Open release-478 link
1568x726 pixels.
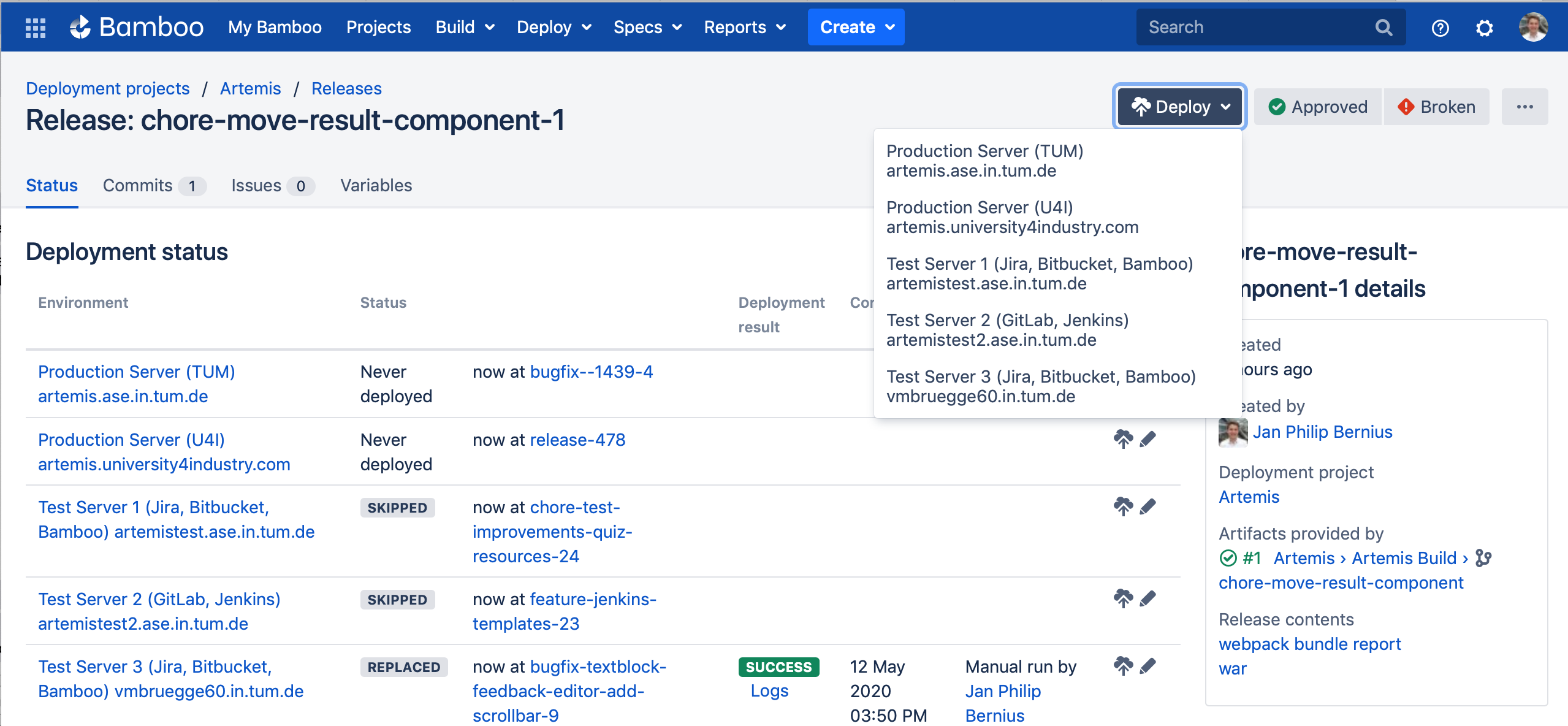click(x=577, y=440)
